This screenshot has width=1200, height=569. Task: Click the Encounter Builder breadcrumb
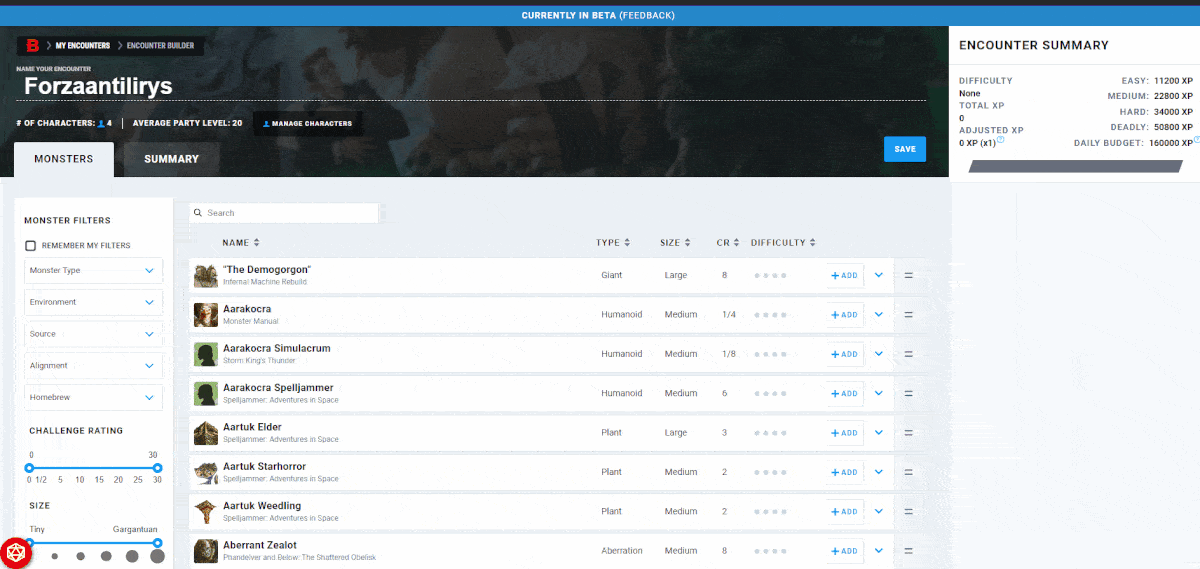tap(160, 45)
